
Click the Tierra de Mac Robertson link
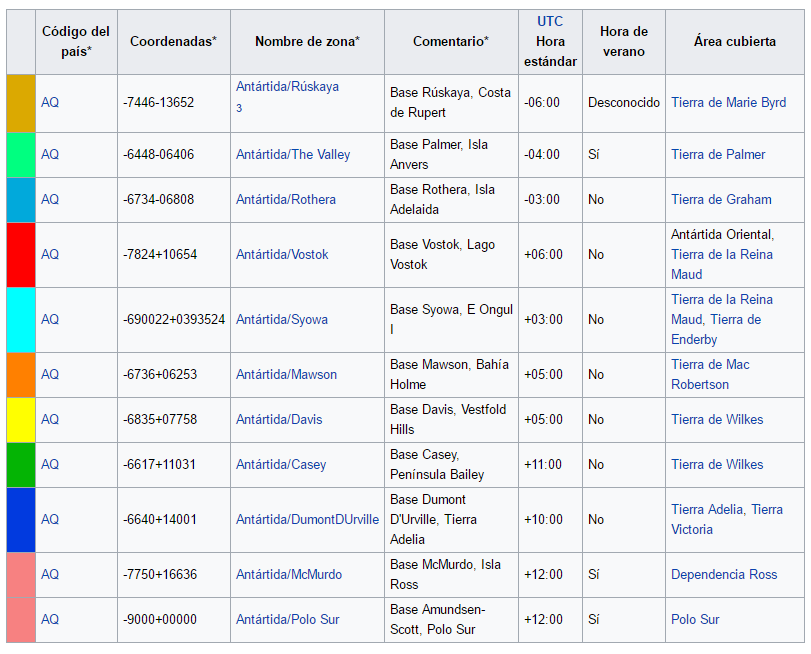(710, 374)
